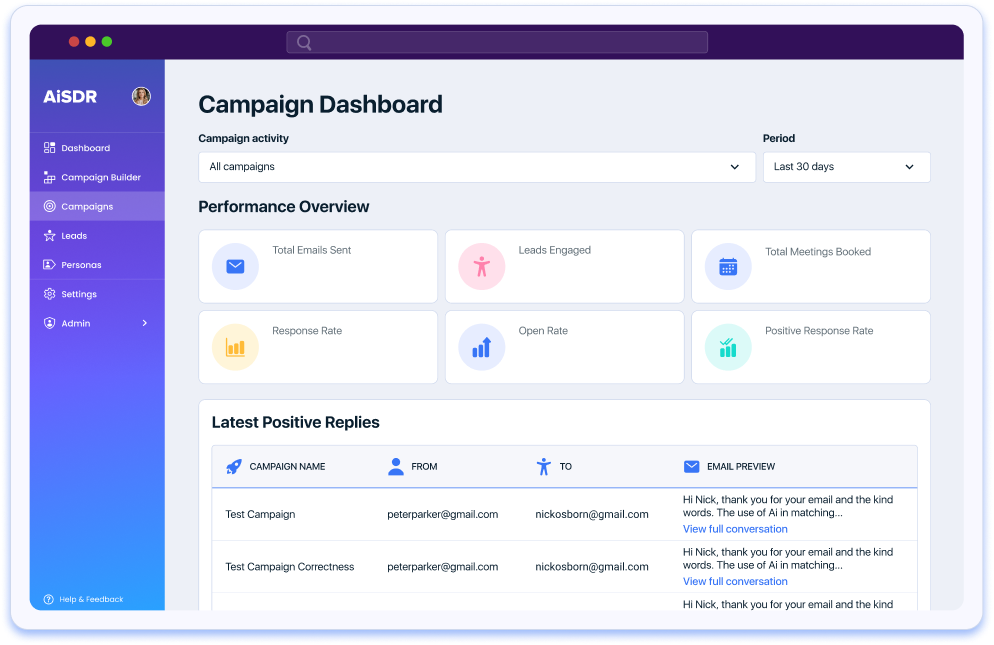Open the user avatar in the sidebar
Screen dimensions: 994x645
[x=141, y=96]
